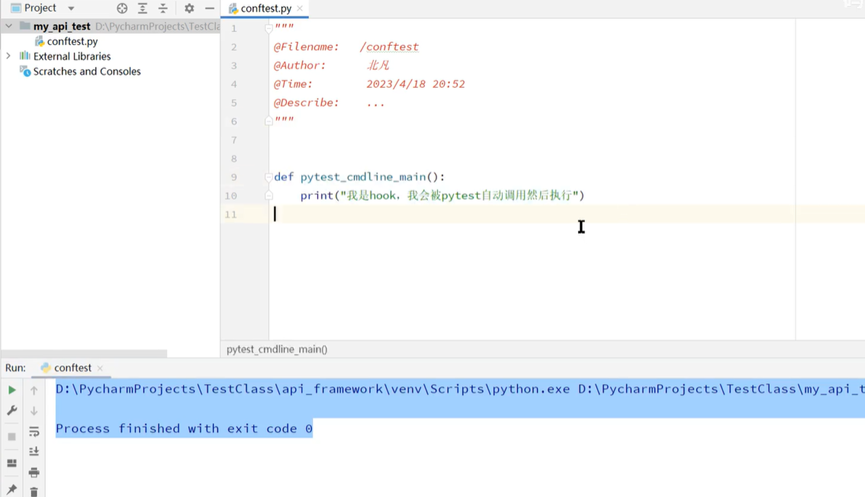
Task: Click the Project panel horizontal scrollbar
Action: tap(84, 353)
